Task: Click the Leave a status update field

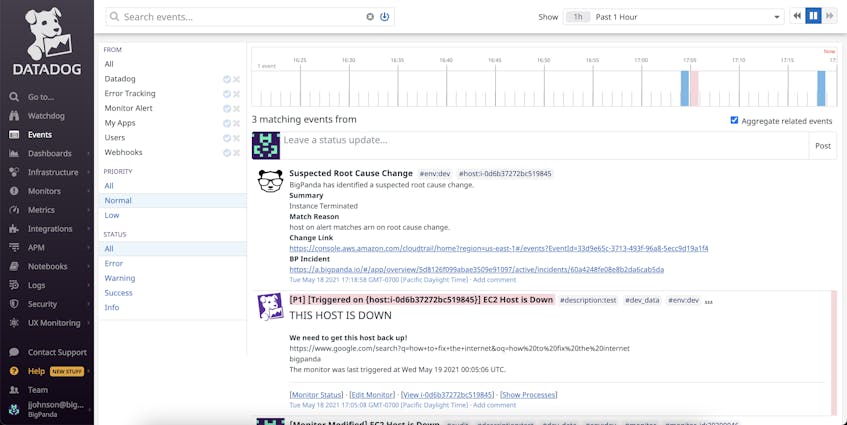Action: (x=544, y=146)
